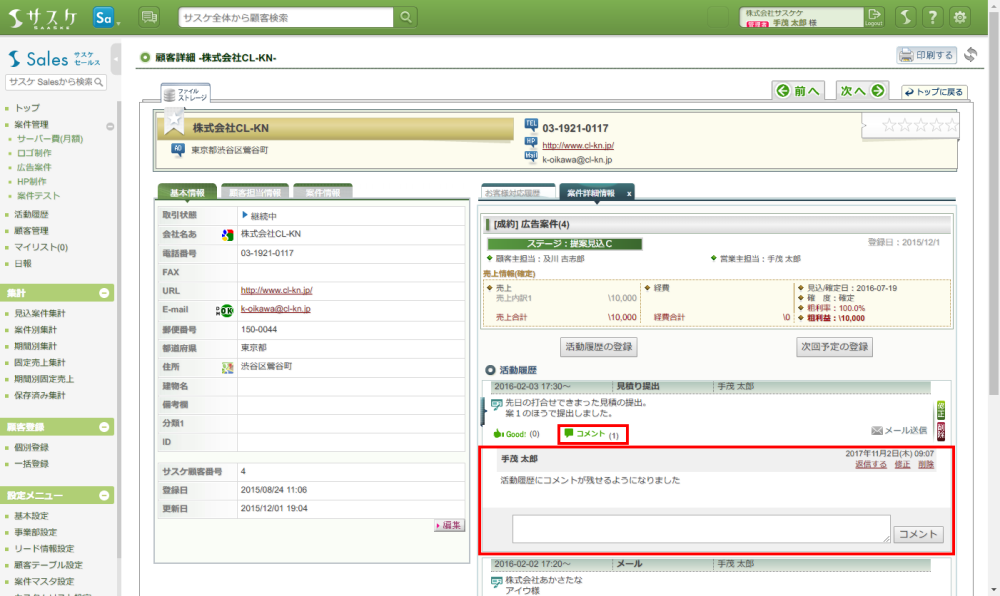Open マイリスト(0) in sidebar
This screenshot has width=1000, height=596.
41,247
